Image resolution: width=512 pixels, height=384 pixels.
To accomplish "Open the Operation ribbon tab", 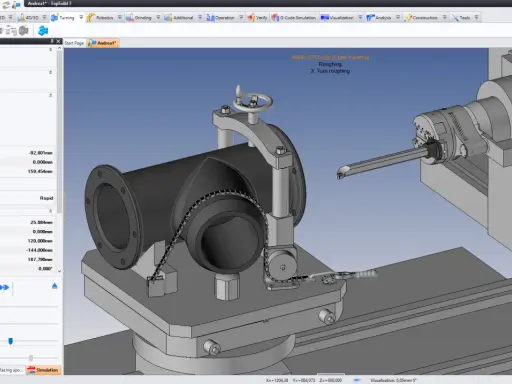I will pos(225,18).
